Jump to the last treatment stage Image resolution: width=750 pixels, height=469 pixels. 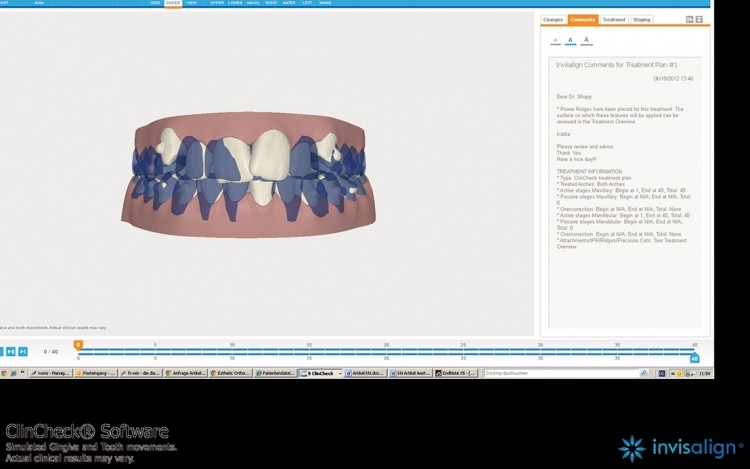click(x=22, y=351)
